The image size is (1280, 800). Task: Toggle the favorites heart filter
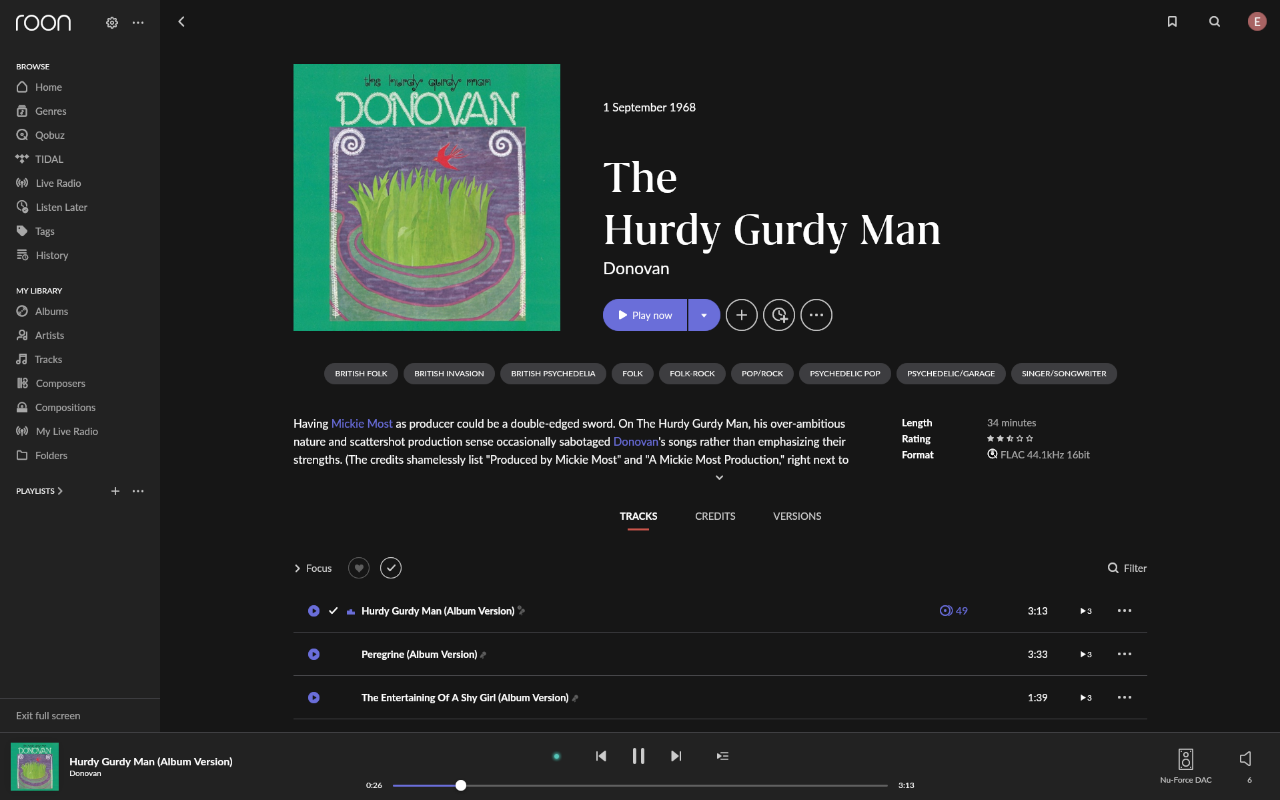359,568
